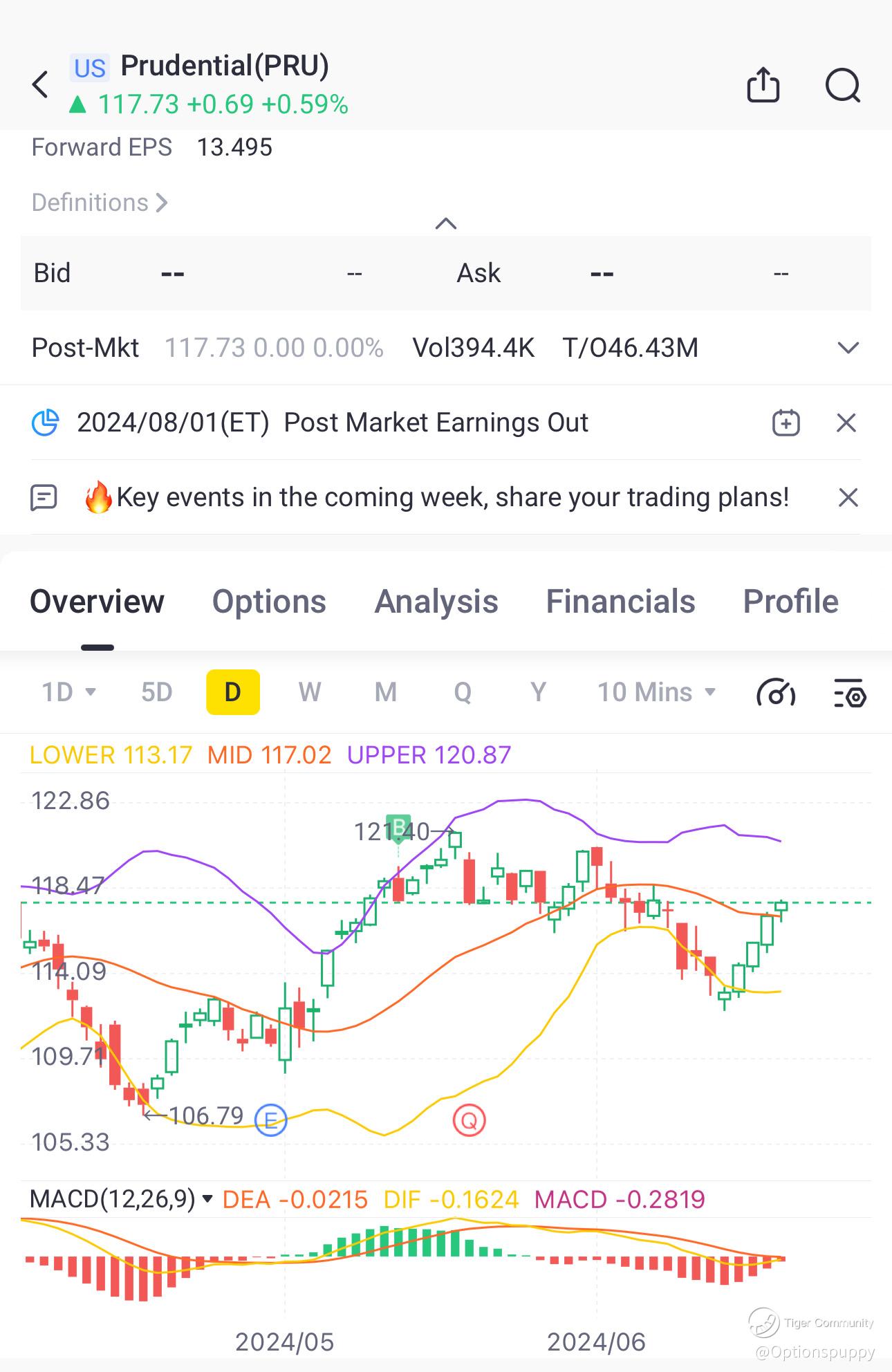Tap the search magnifier icon
Screen dimensions: 892x1372
842,86
